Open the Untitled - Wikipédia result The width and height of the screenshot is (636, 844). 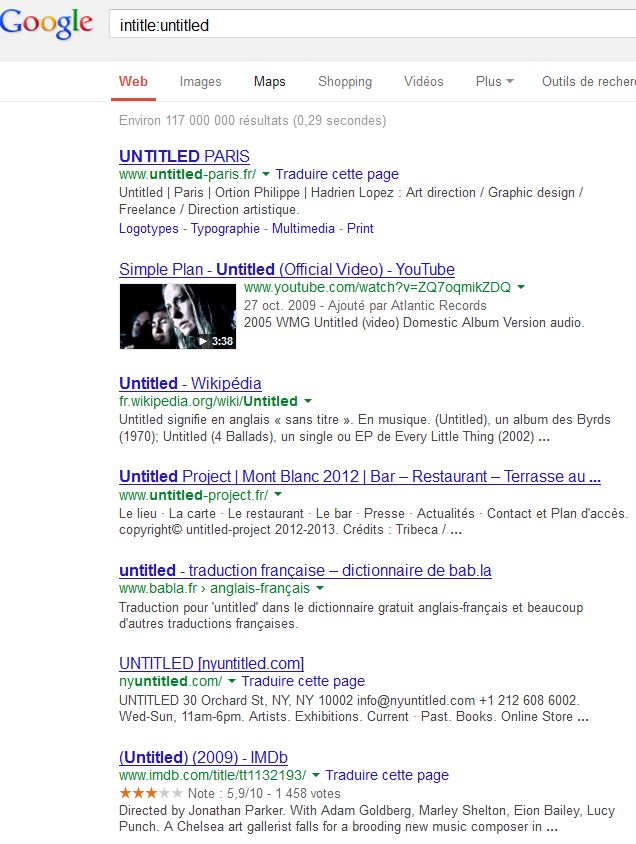(190, 384)
